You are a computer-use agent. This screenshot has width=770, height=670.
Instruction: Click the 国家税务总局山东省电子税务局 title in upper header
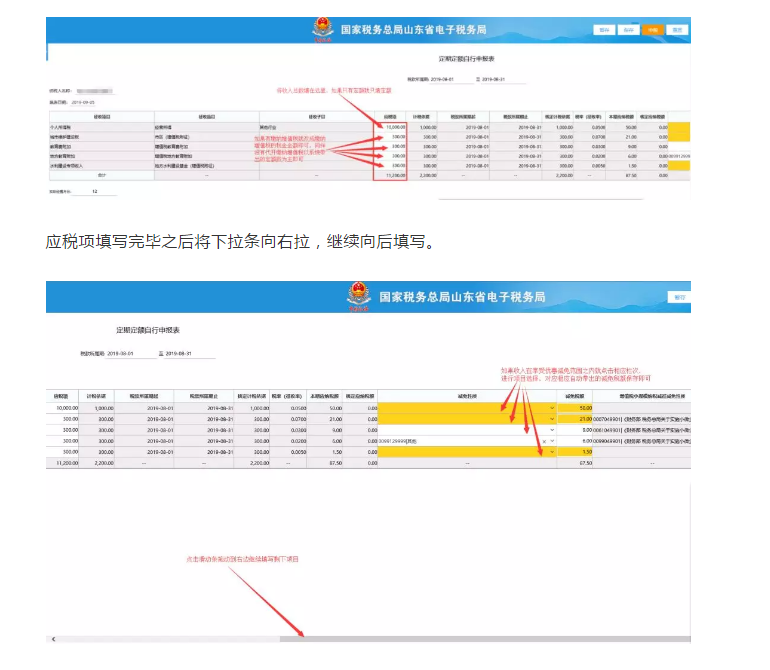pyautogui.click(x=413, y=29)
